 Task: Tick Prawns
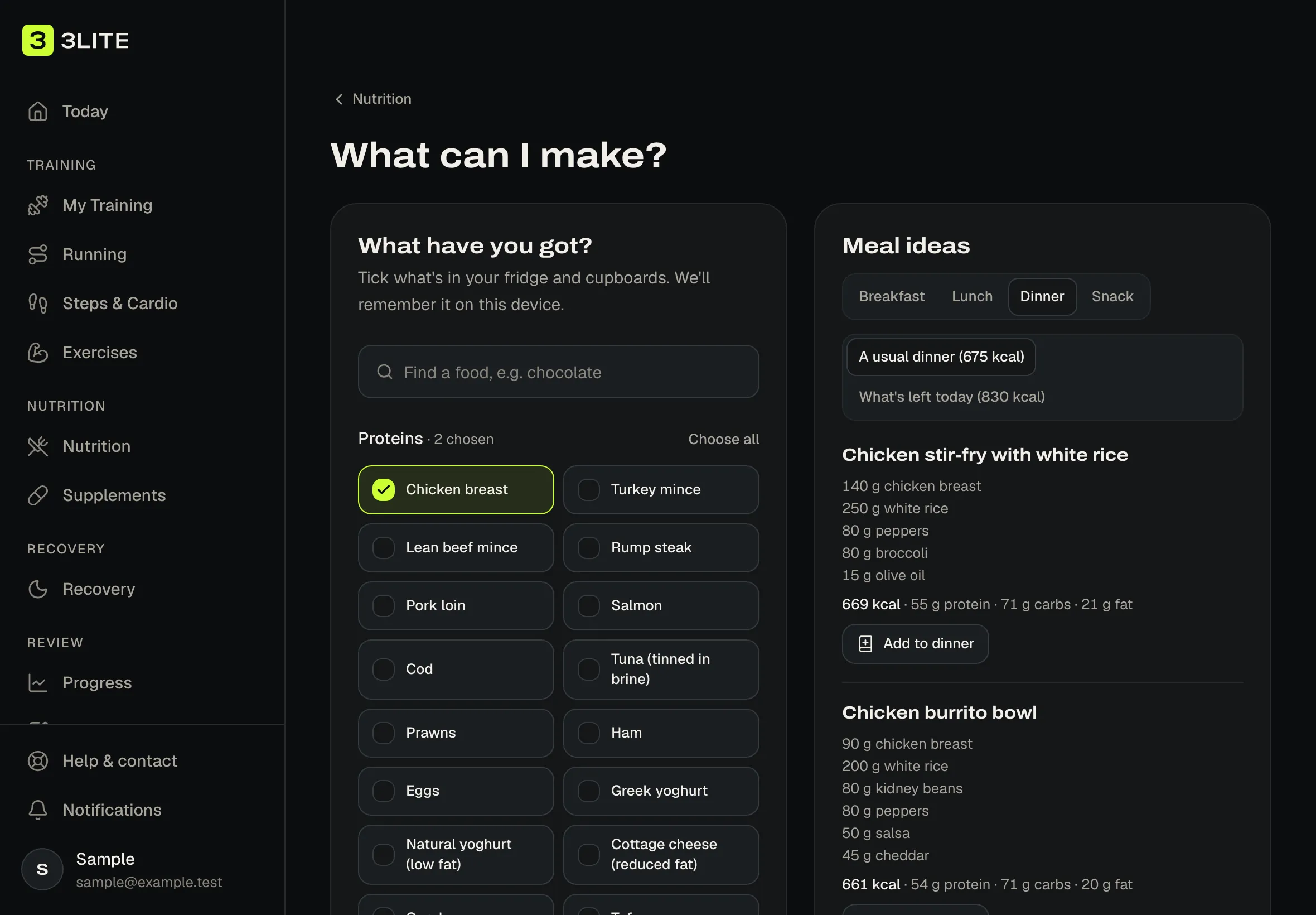456,733
